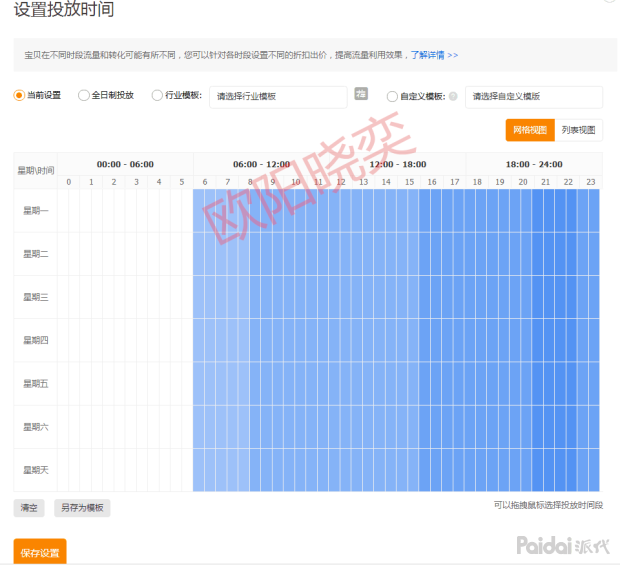Click the 星期一 cell at hour 0
This screenshot has width=620, height=565.
coord(69,210)
